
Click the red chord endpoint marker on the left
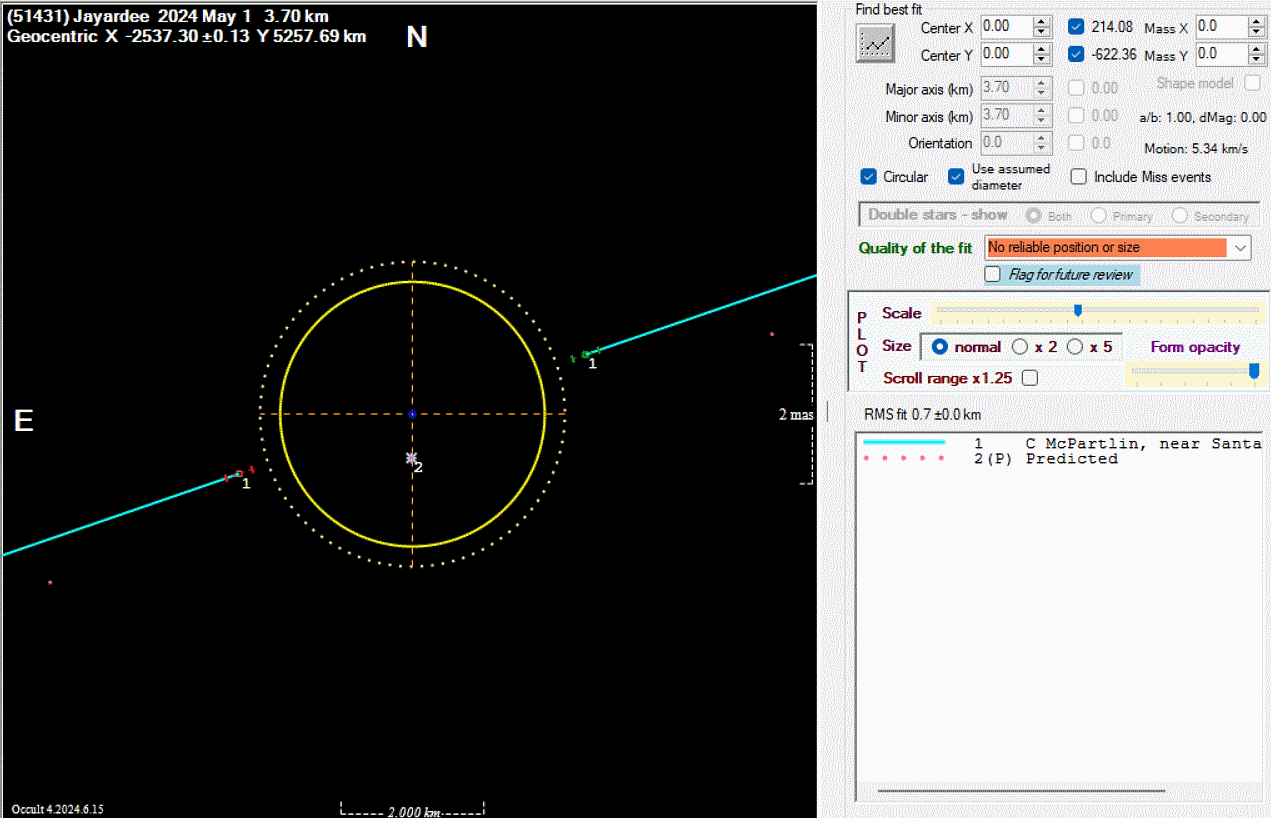tap(239, 474)
